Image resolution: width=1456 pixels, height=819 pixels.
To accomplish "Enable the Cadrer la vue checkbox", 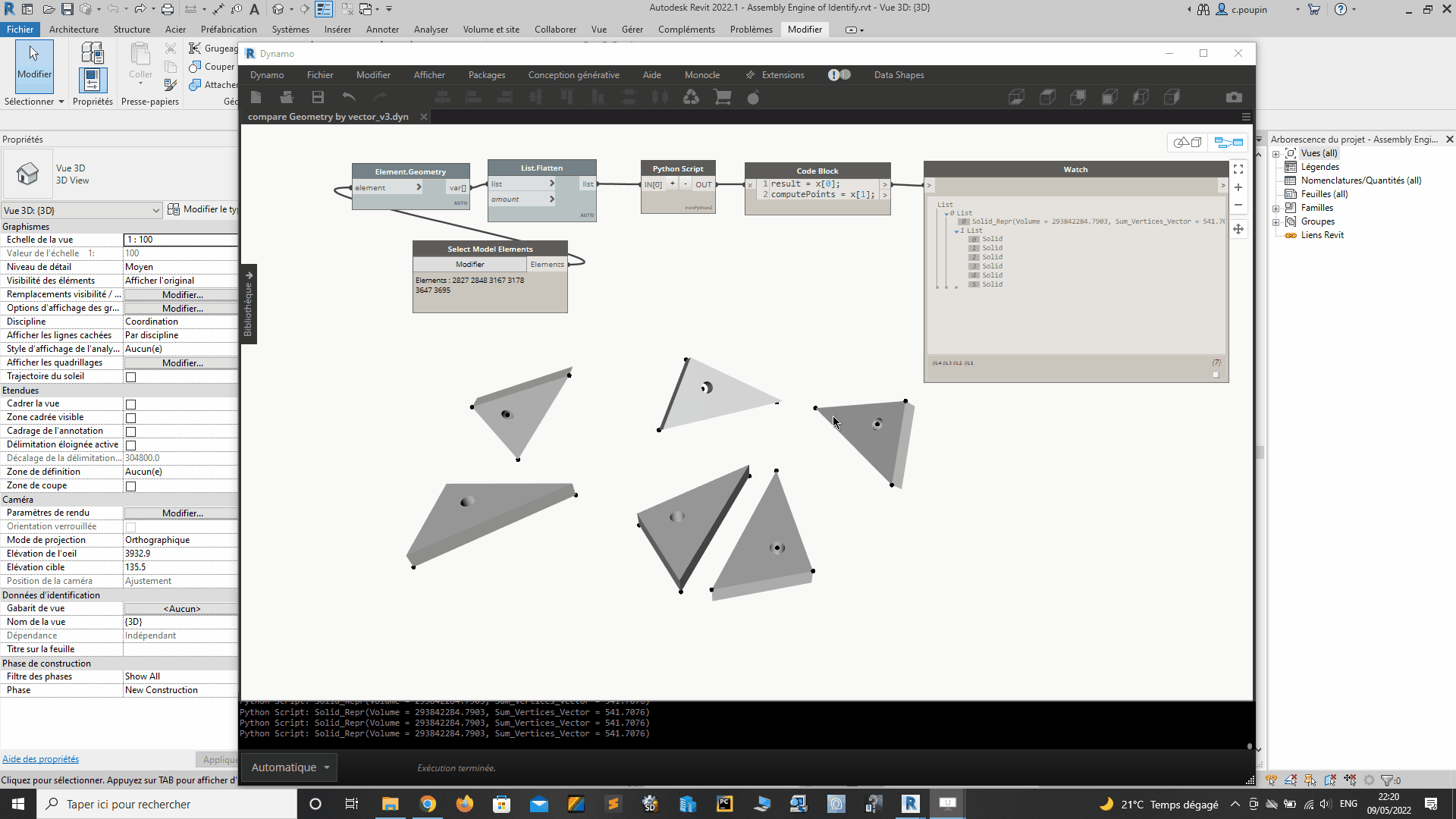I will tap(130, 404).
